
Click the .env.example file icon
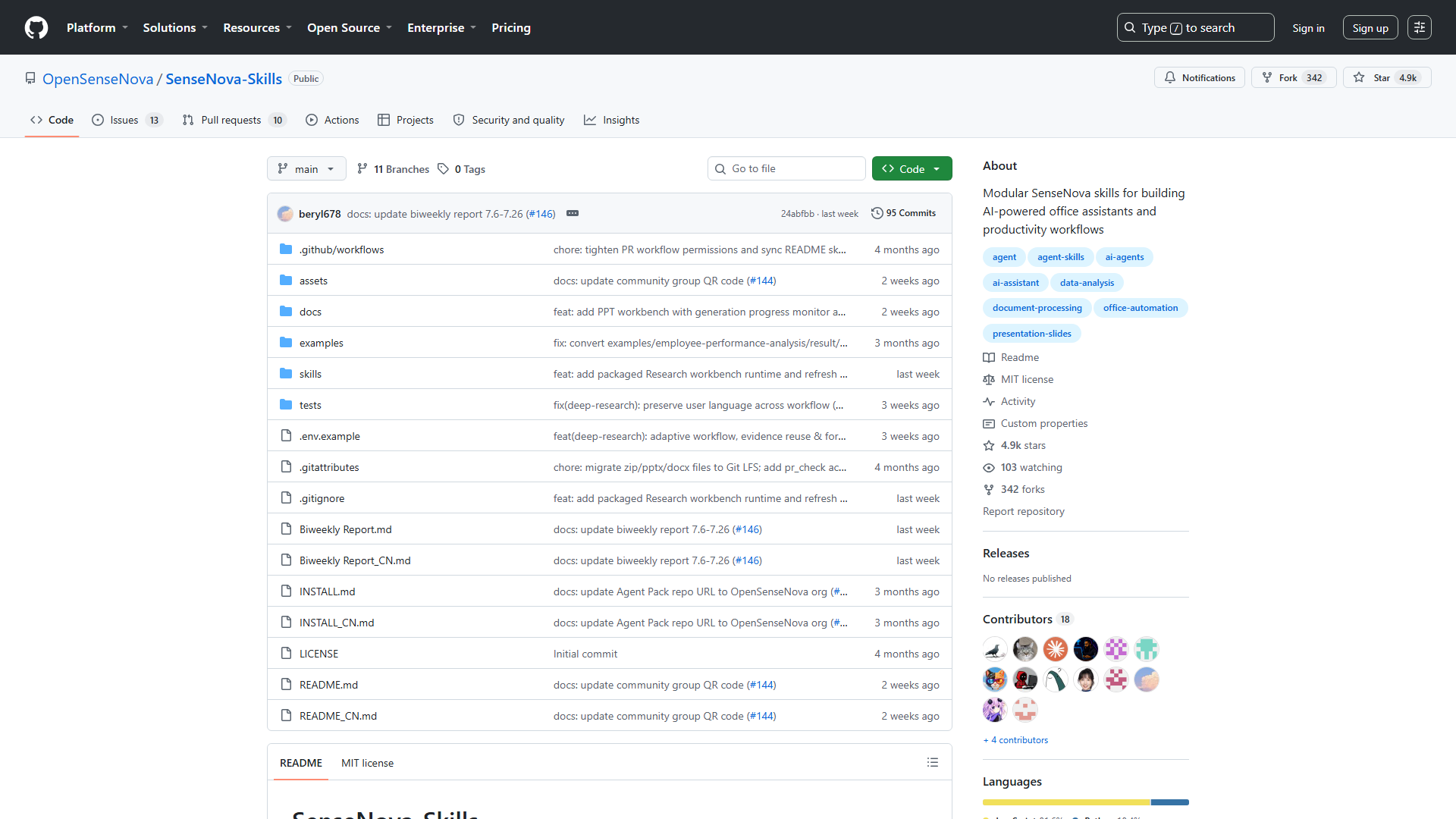coord(286,436)
